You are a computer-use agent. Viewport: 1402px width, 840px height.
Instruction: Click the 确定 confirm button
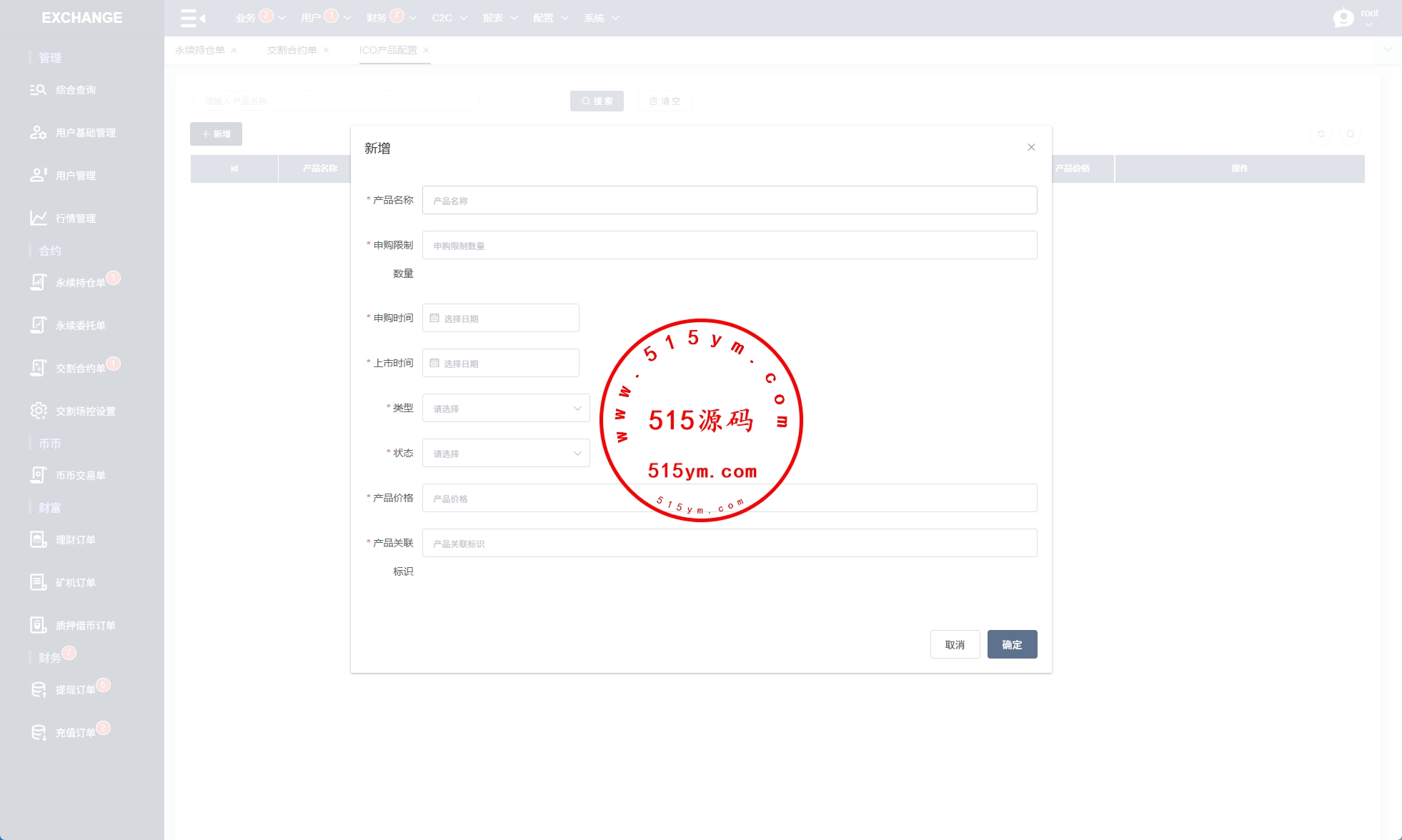1012,644
